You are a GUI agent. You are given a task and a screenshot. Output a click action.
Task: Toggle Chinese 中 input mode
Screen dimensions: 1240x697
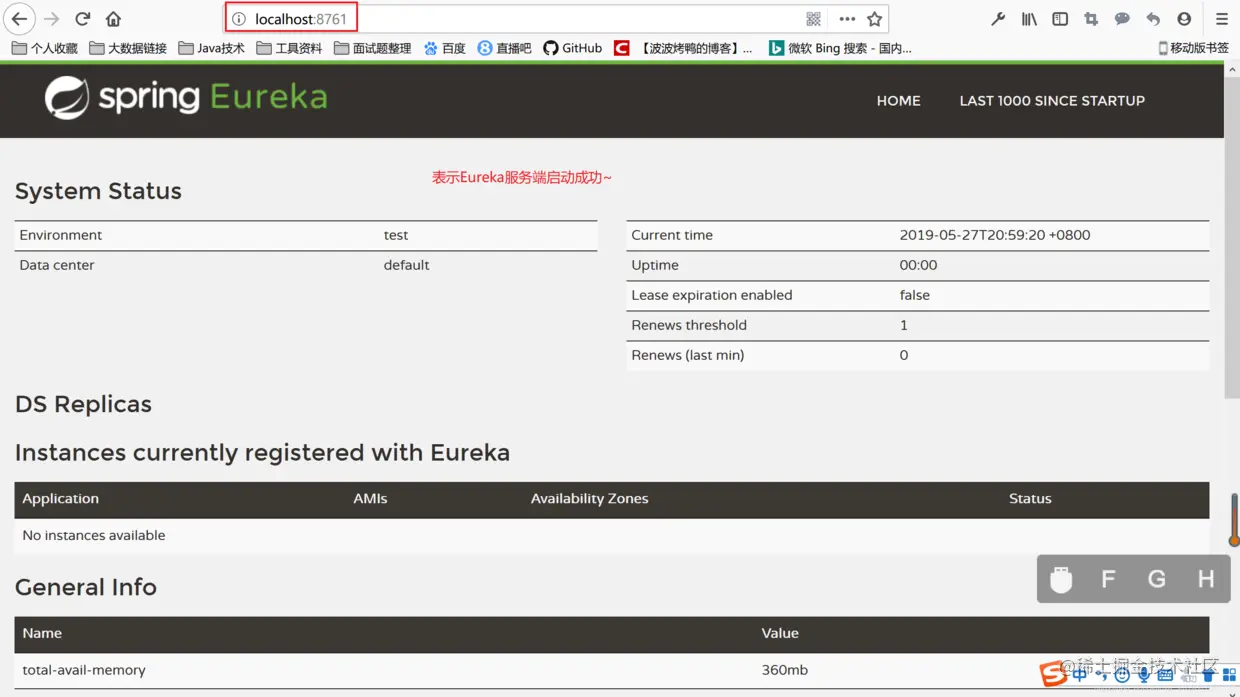tap(1080, 675)
